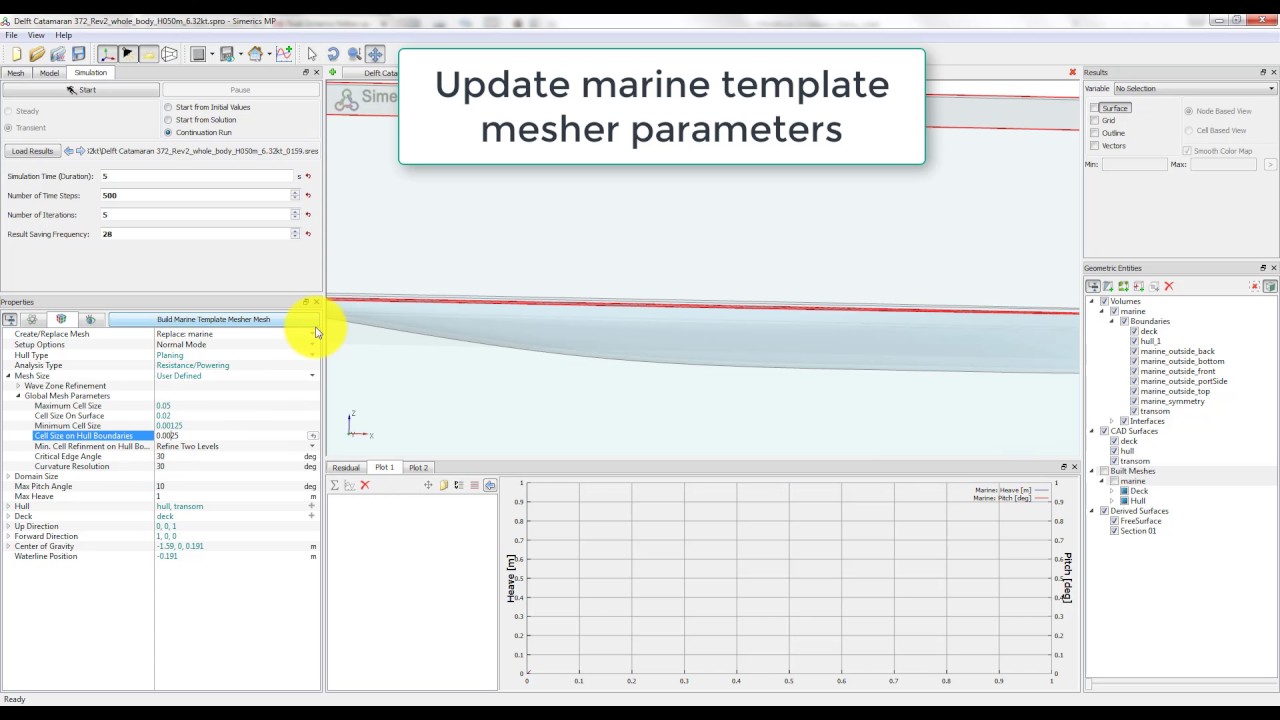Click the home view icon
Screen dimensions: 1280x720
coord(256,54)
